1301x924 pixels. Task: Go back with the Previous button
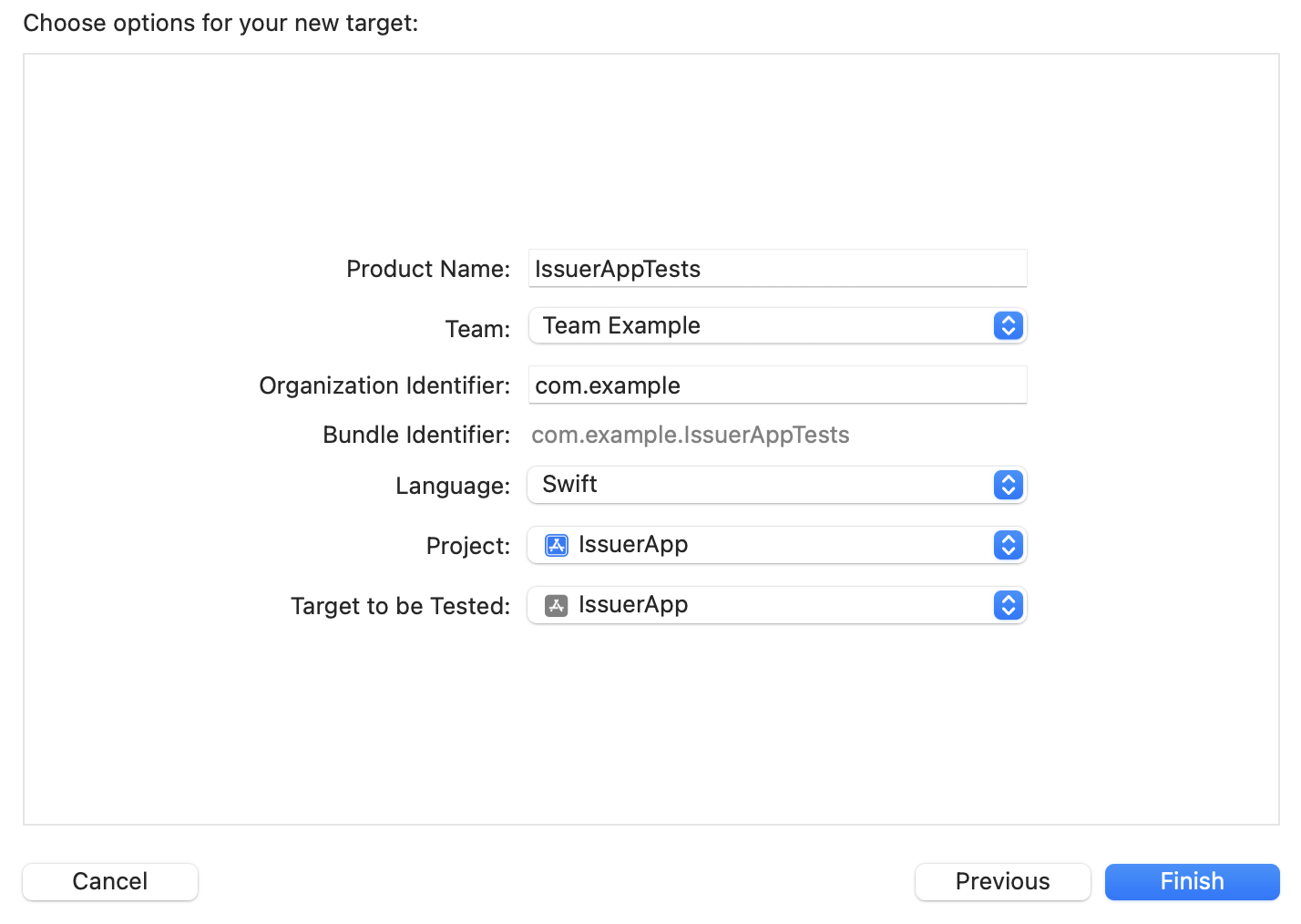pyautogui.click(x=1002, y=881)
